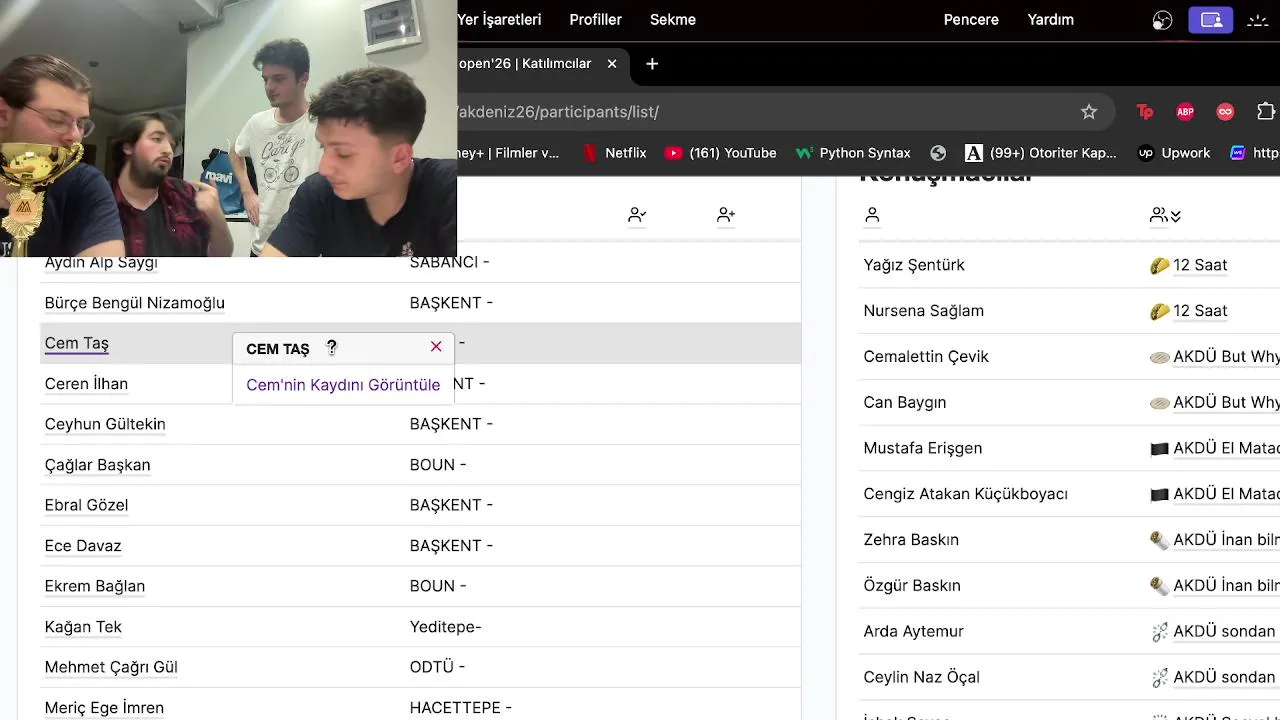
Task: Click participant Ceren İlhan
Action: [x=86, y=384]
